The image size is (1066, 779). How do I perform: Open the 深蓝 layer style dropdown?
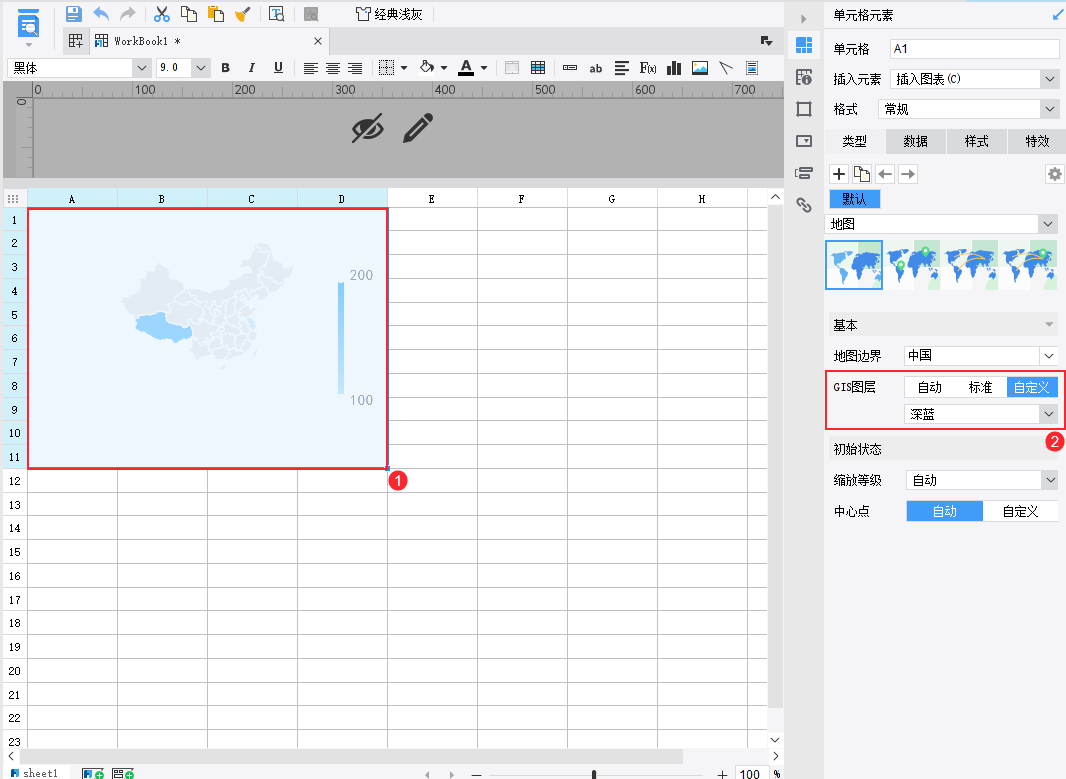click(x=980, y=414)
